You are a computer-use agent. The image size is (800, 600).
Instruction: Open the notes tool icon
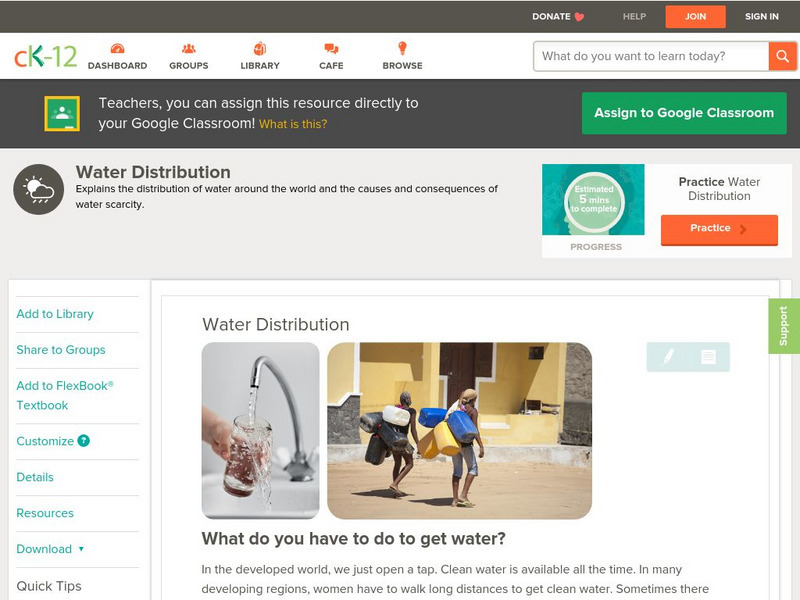click(x=708, y=357)
